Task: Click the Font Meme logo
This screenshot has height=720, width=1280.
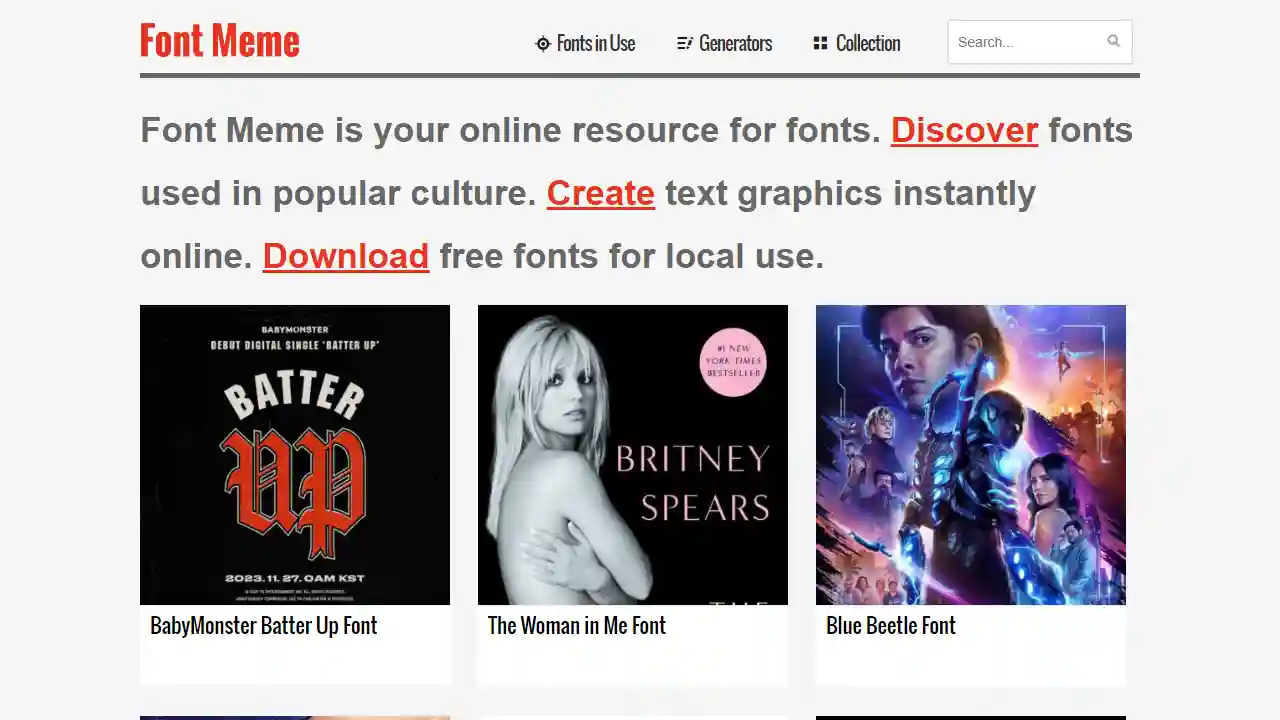Action: (x=219, y=41)
